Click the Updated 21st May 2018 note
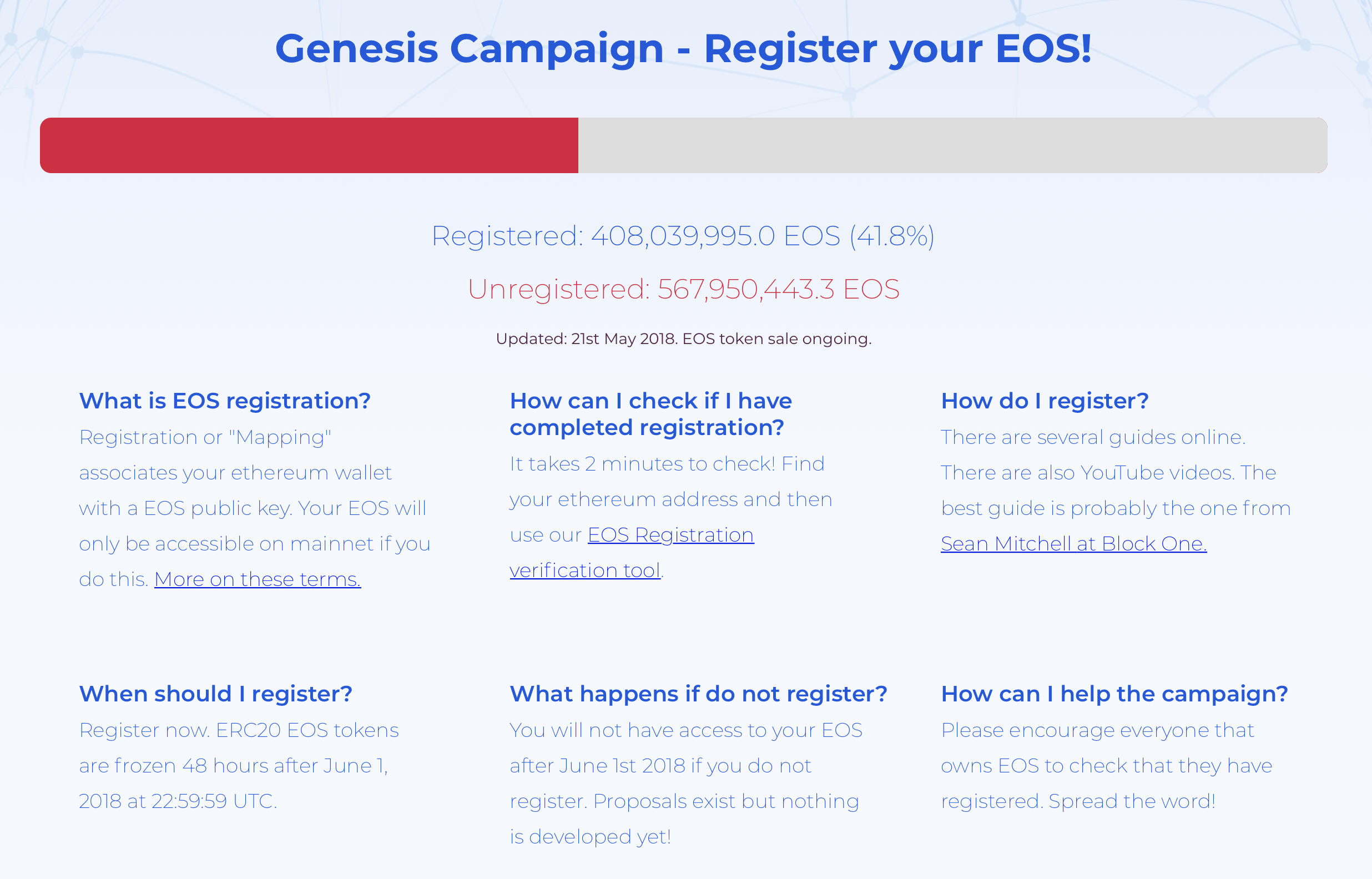This screenshot has height=879, width=1372. point(683,339)
